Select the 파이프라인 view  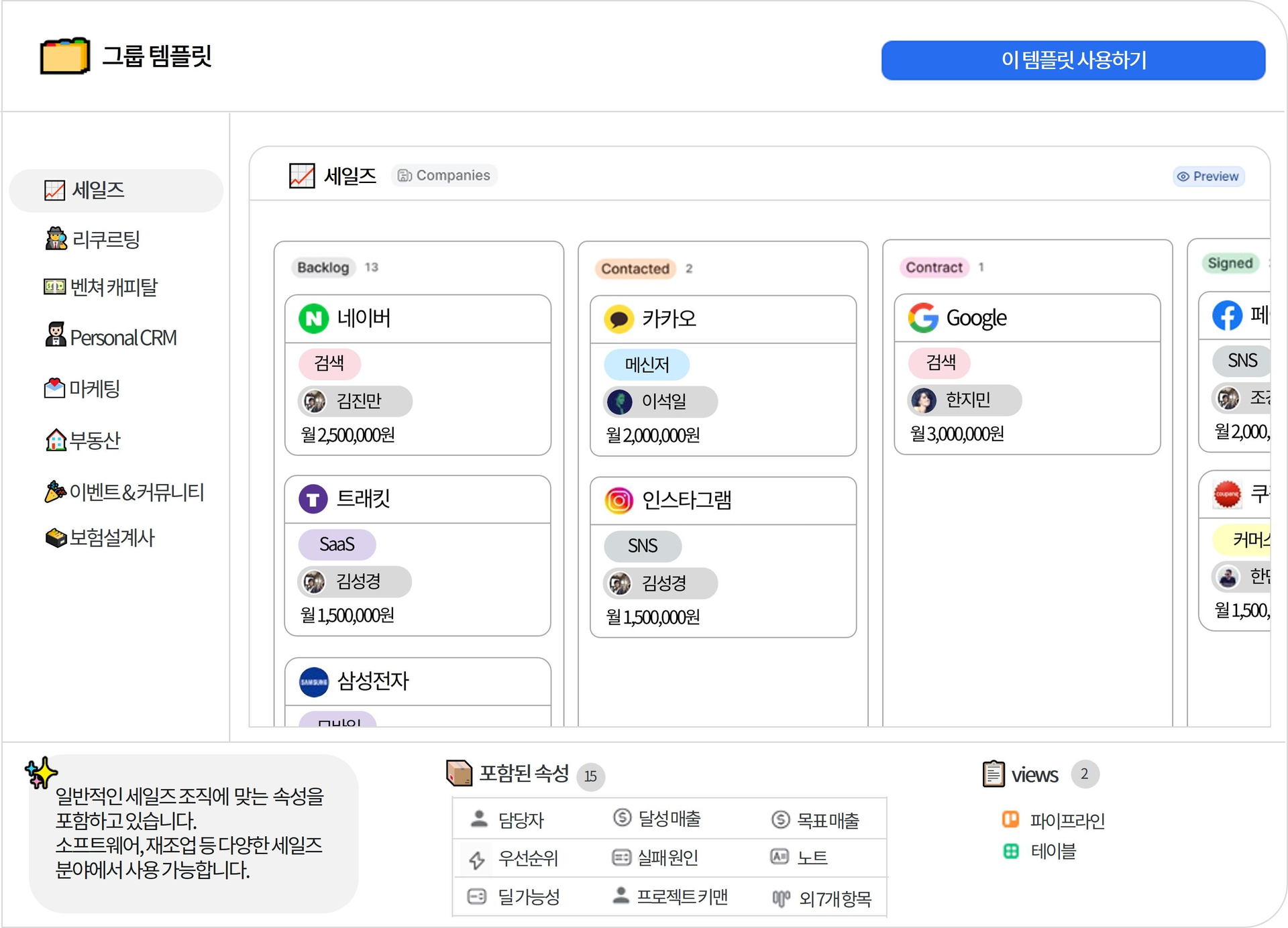coord(1053,820)
